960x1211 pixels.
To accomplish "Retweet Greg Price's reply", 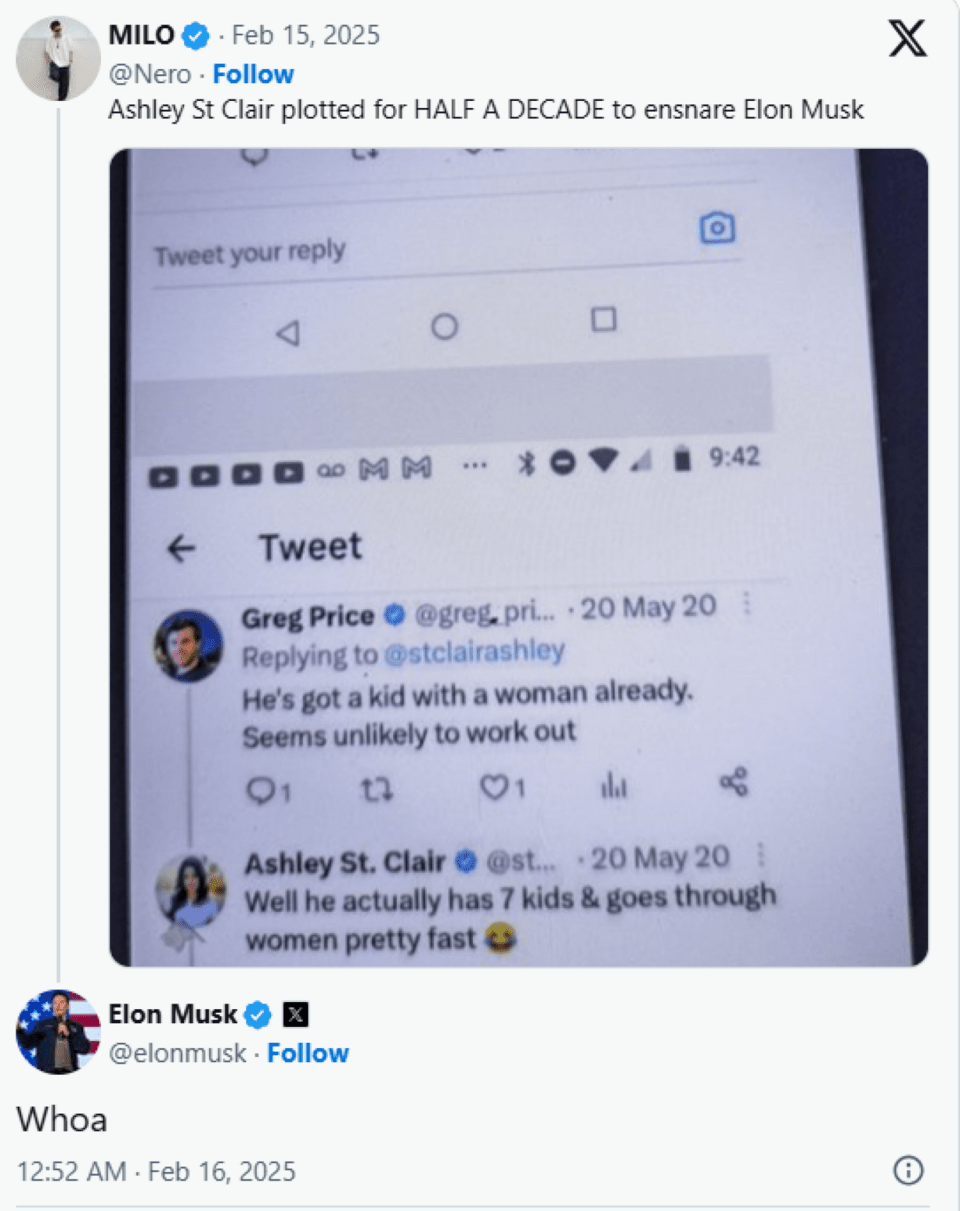I will [376, 791].
